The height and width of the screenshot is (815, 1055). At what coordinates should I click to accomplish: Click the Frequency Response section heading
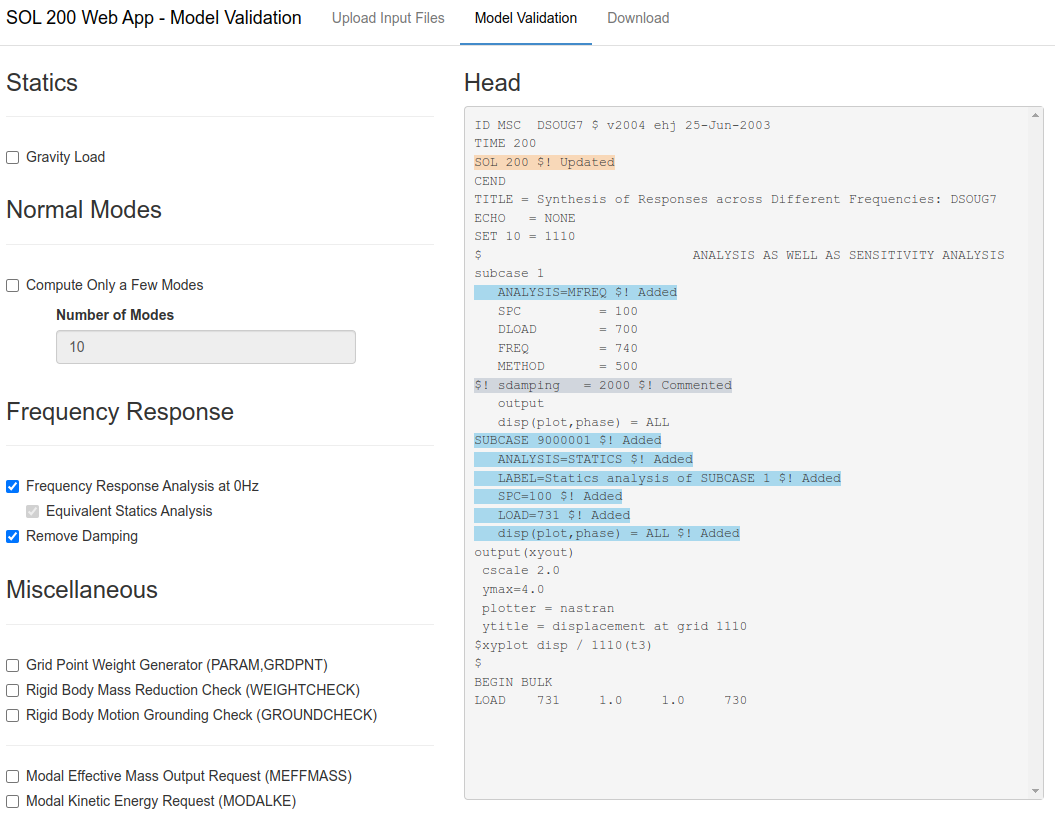click(120, 411)
